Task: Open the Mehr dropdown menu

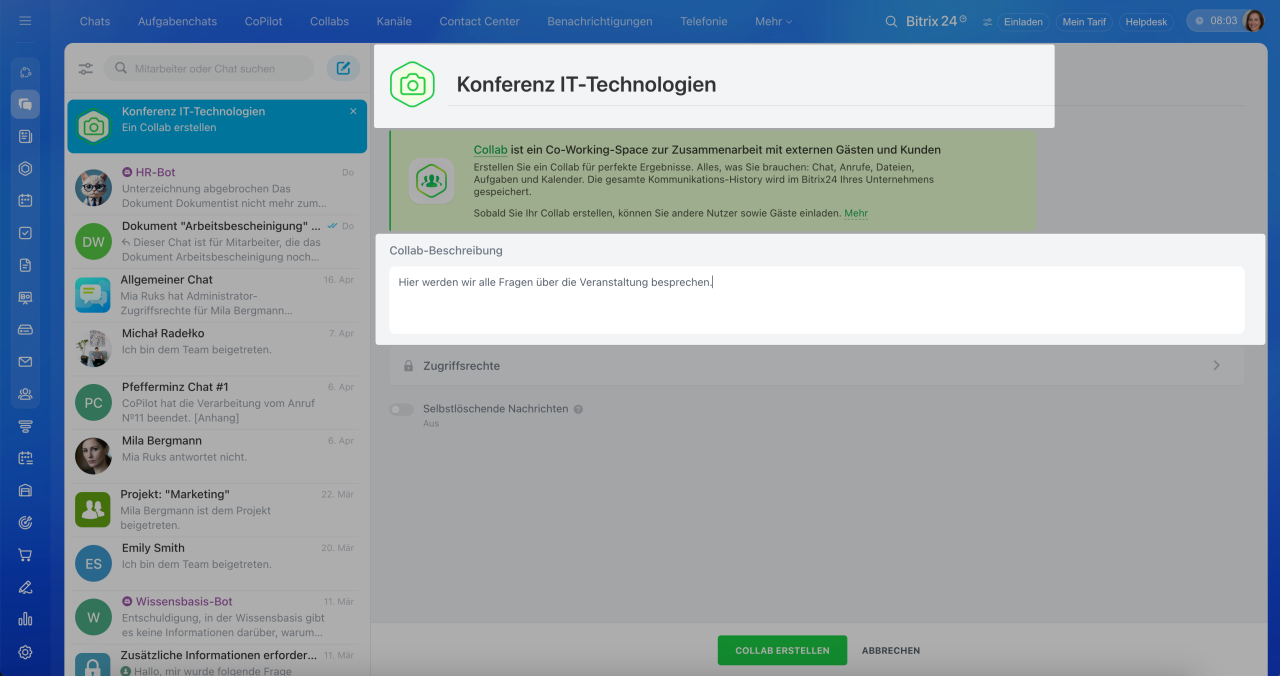Action: pos(773,21)
